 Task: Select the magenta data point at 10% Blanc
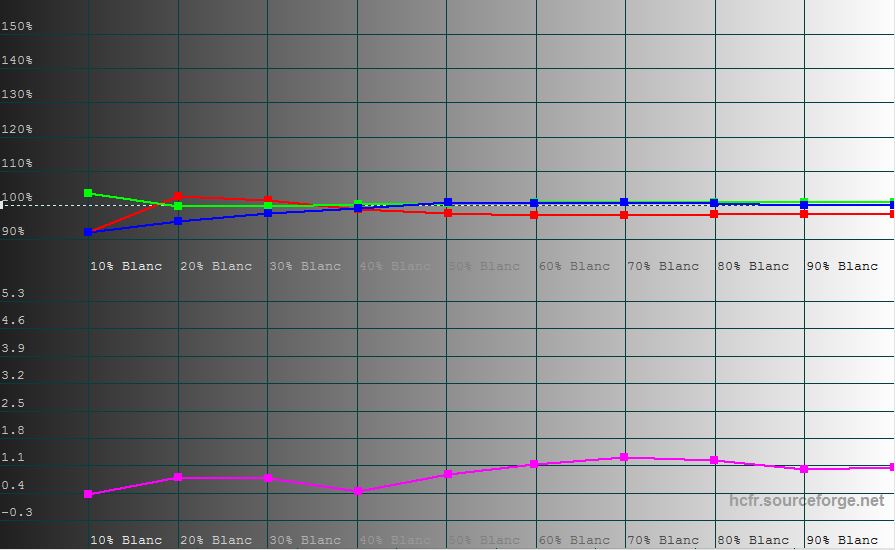[88, 494]
